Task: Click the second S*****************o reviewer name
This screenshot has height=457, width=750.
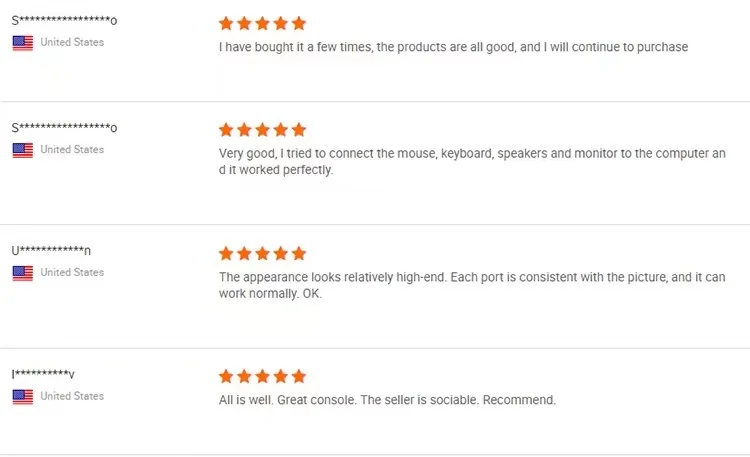Action: point(64,128)
